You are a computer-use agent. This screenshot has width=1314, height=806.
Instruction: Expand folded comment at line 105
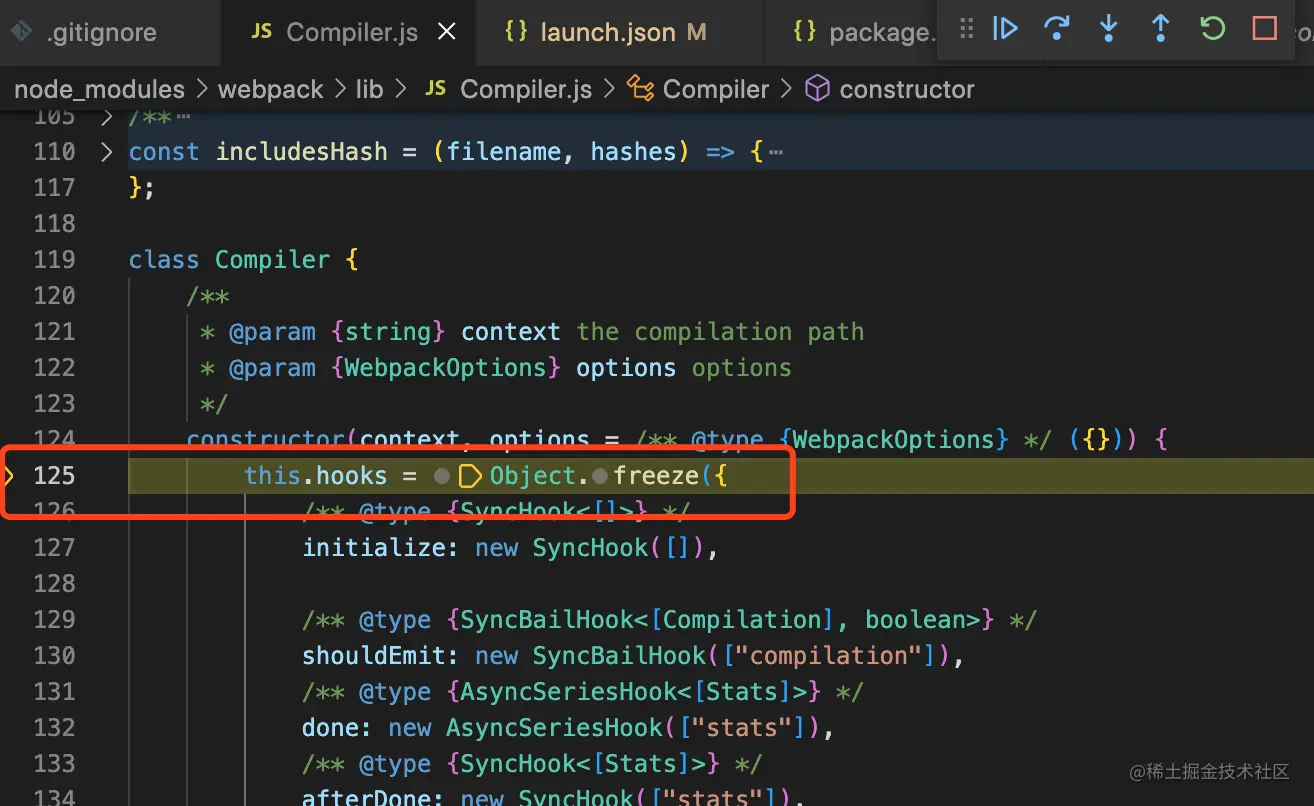(x=107, y=117)
